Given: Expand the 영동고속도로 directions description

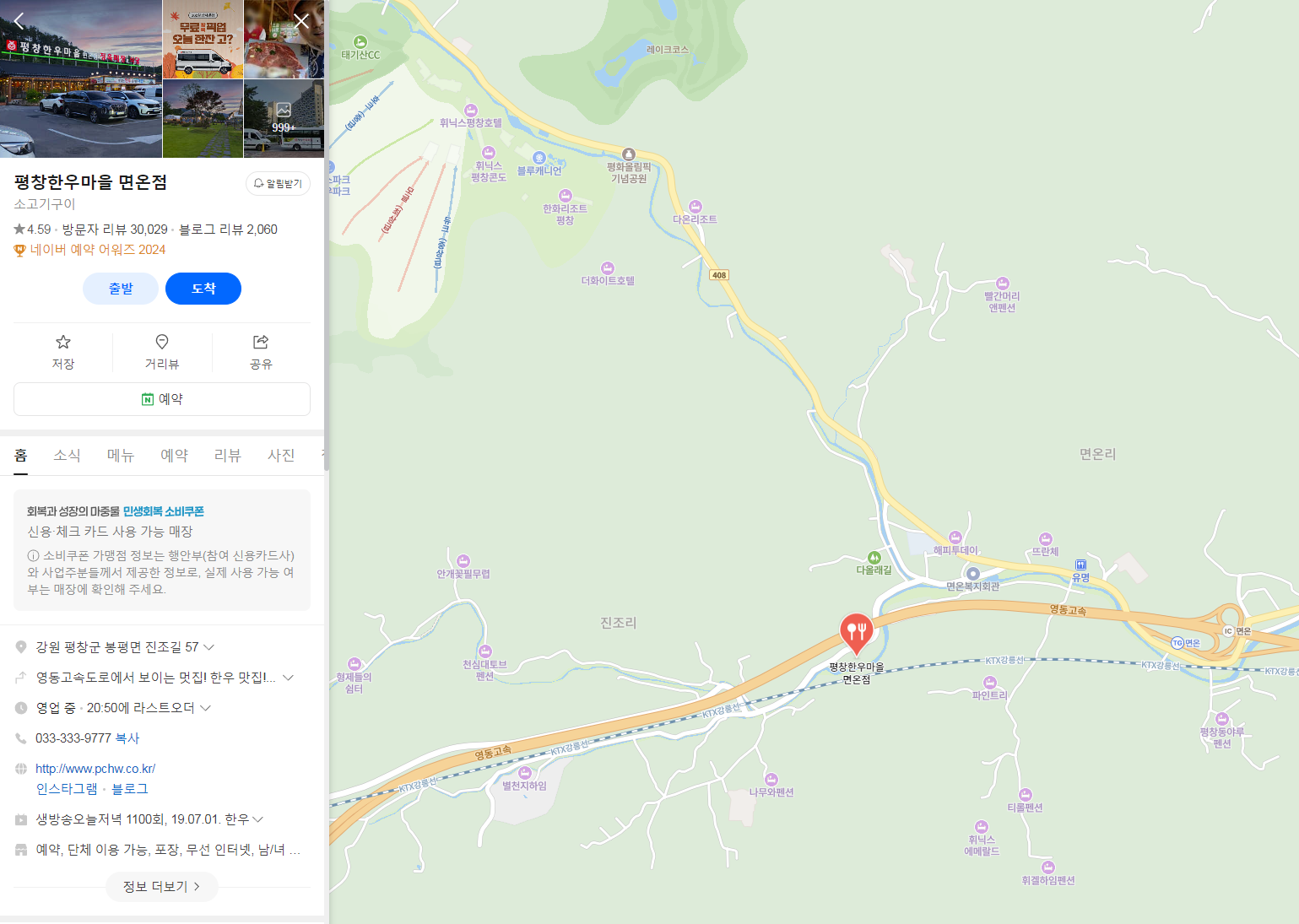Looking at the screenshot, I should (289, 678).
